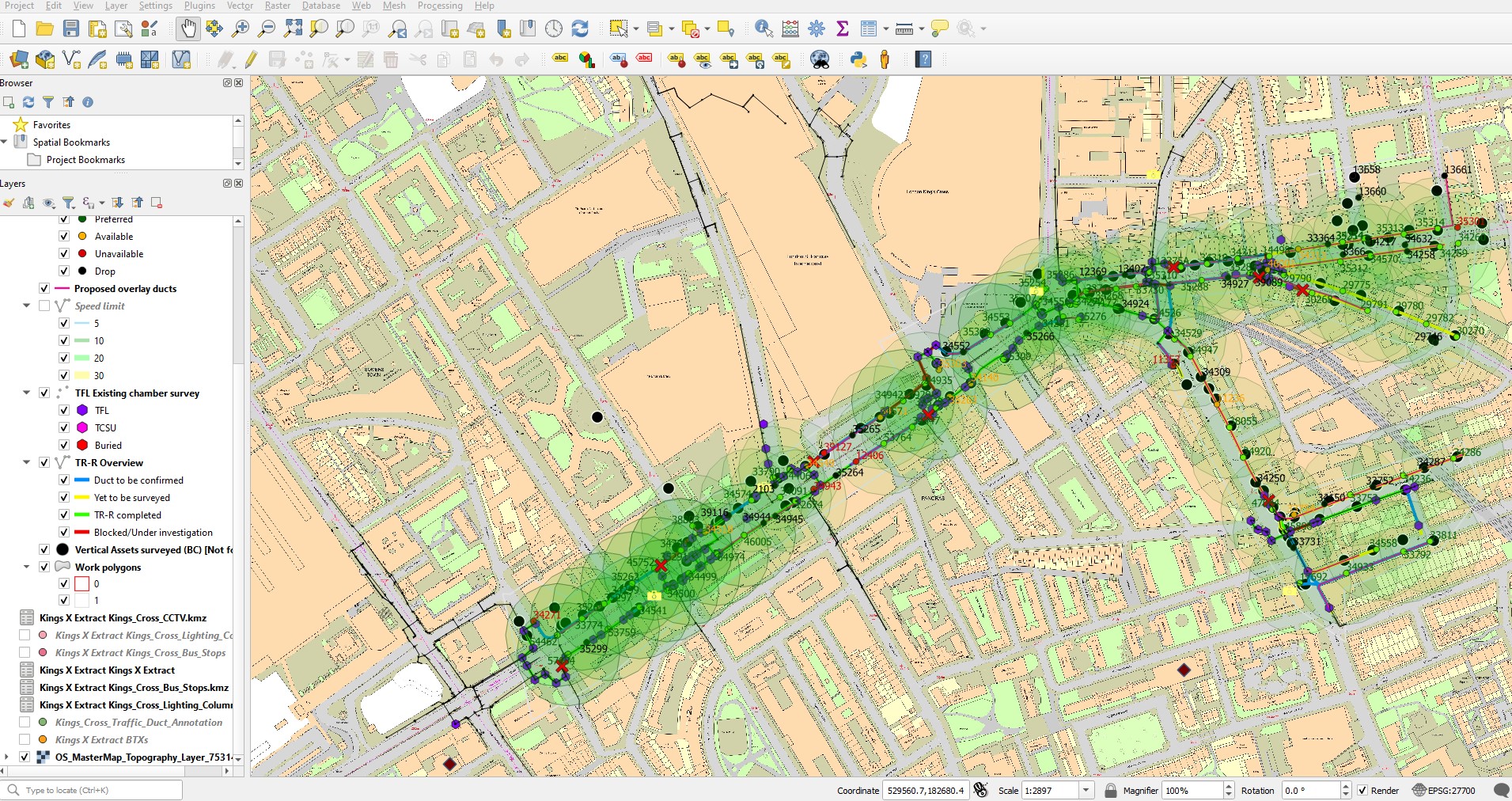
Task: Select the Pan Map tool
Action: click(188, 28)
